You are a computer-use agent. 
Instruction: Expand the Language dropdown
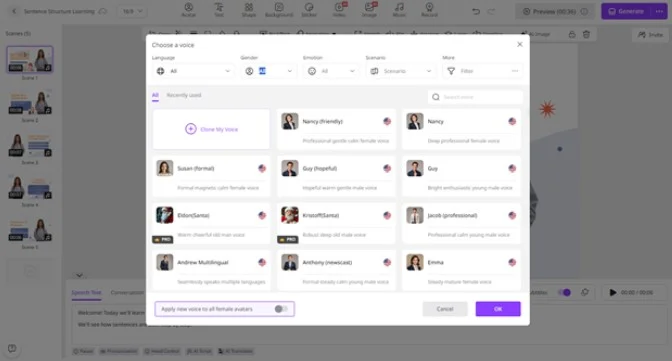pyautogui.click(x=193, y=71)
